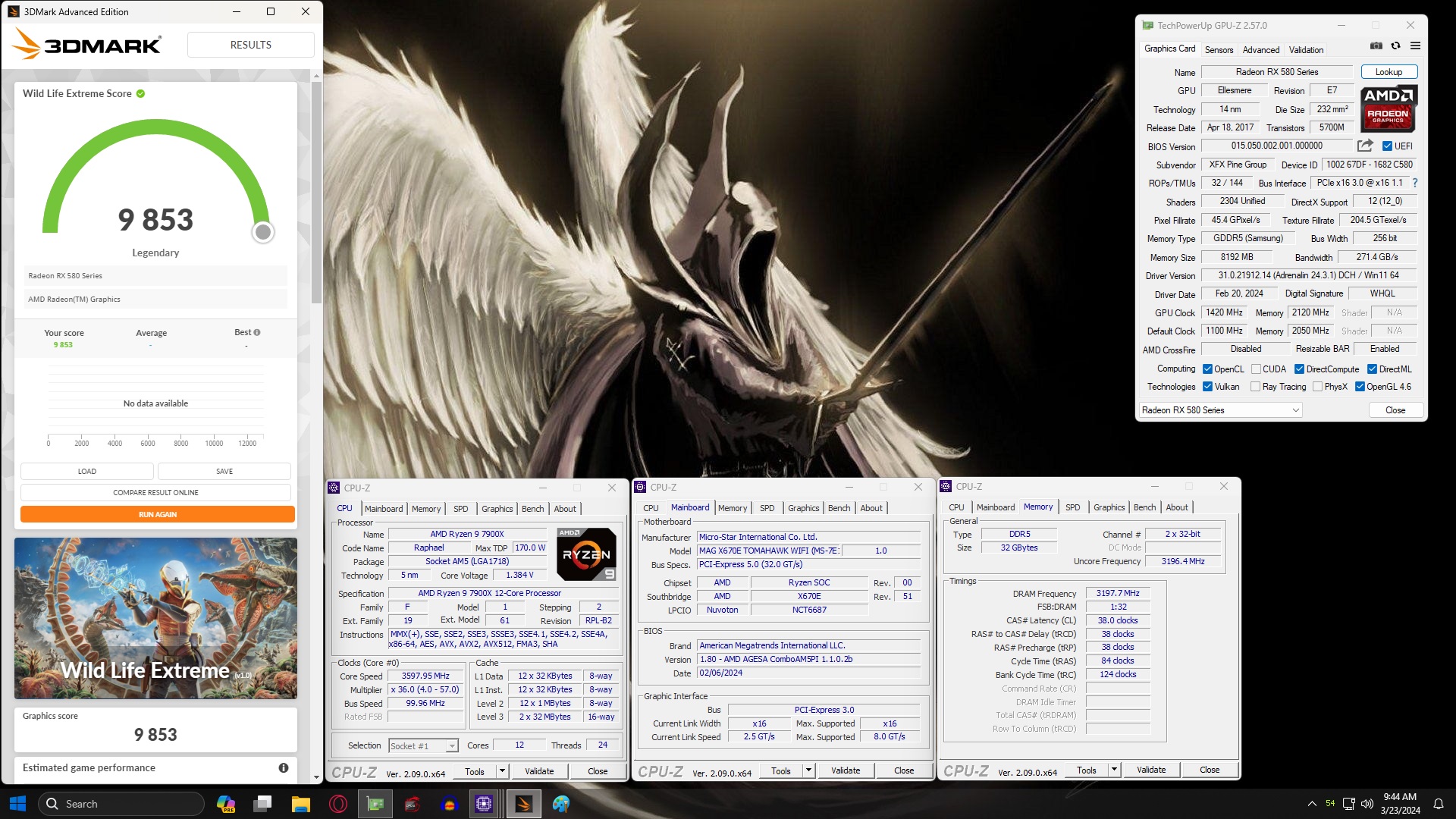This screenshot has width=1456, height=819.
Task: Click info icon next to Best score
Action: pyautogui.click(x=257, y=332)
